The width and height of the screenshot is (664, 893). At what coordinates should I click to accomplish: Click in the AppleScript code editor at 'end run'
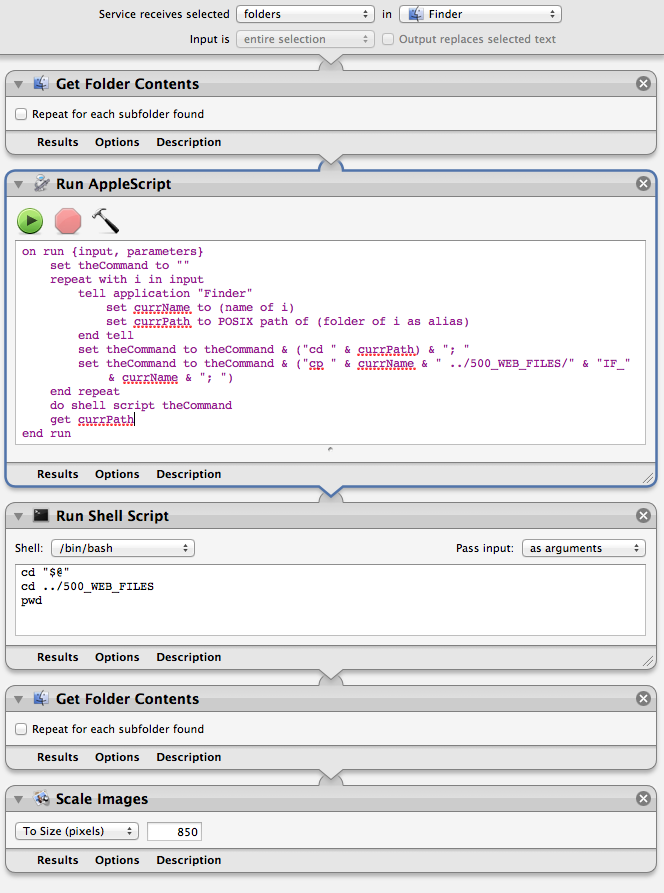click(x=47, y=433)
